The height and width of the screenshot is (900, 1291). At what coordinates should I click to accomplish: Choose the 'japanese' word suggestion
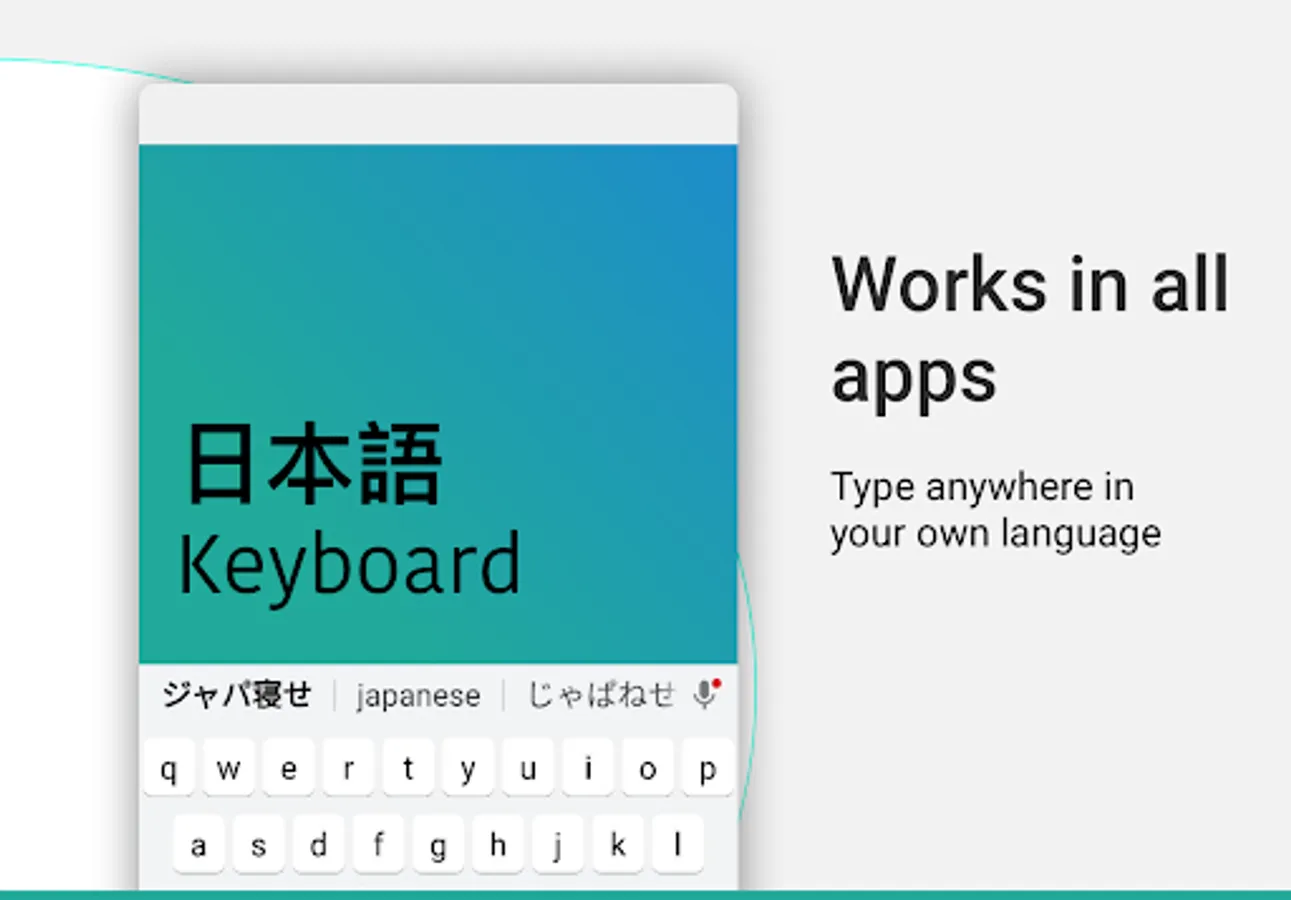pos(418,696)
